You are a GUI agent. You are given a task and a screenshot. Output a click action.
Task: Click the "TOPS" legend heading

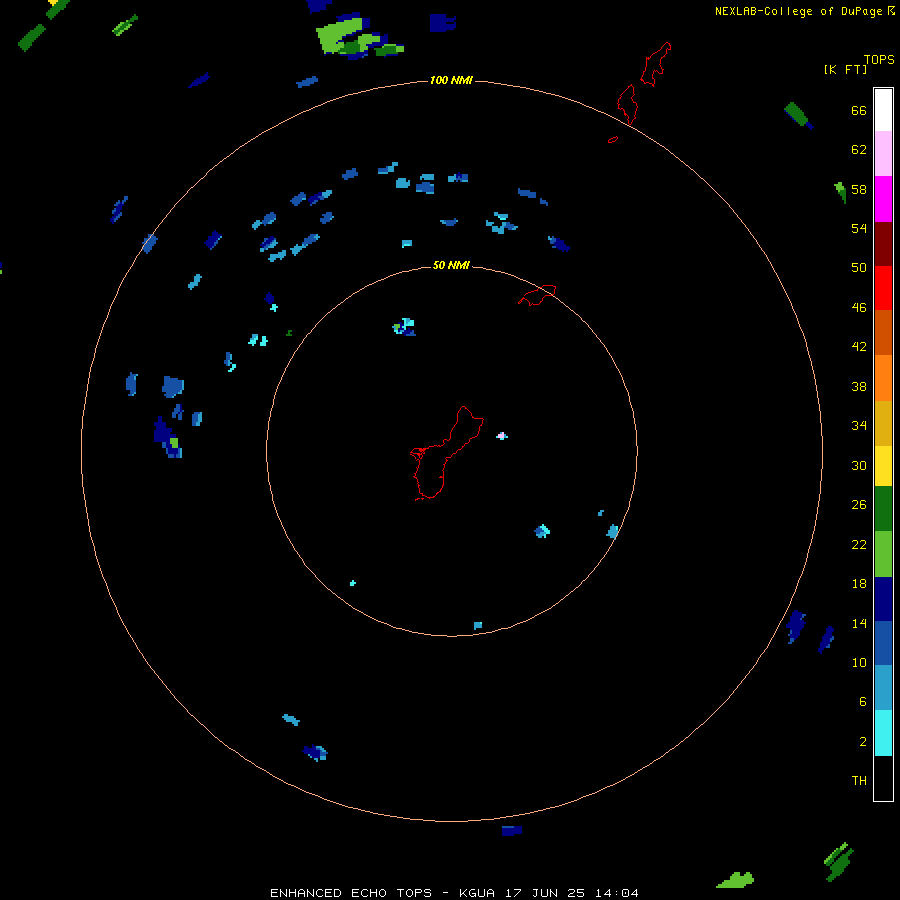(879, 59)
